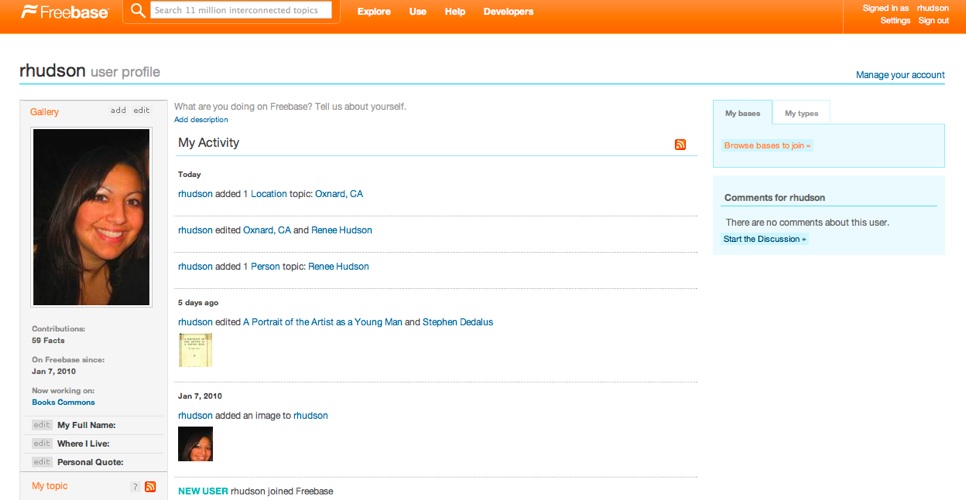
Task: Click 'NEW USER' joined Freebase entry
Action: [203, 491]
